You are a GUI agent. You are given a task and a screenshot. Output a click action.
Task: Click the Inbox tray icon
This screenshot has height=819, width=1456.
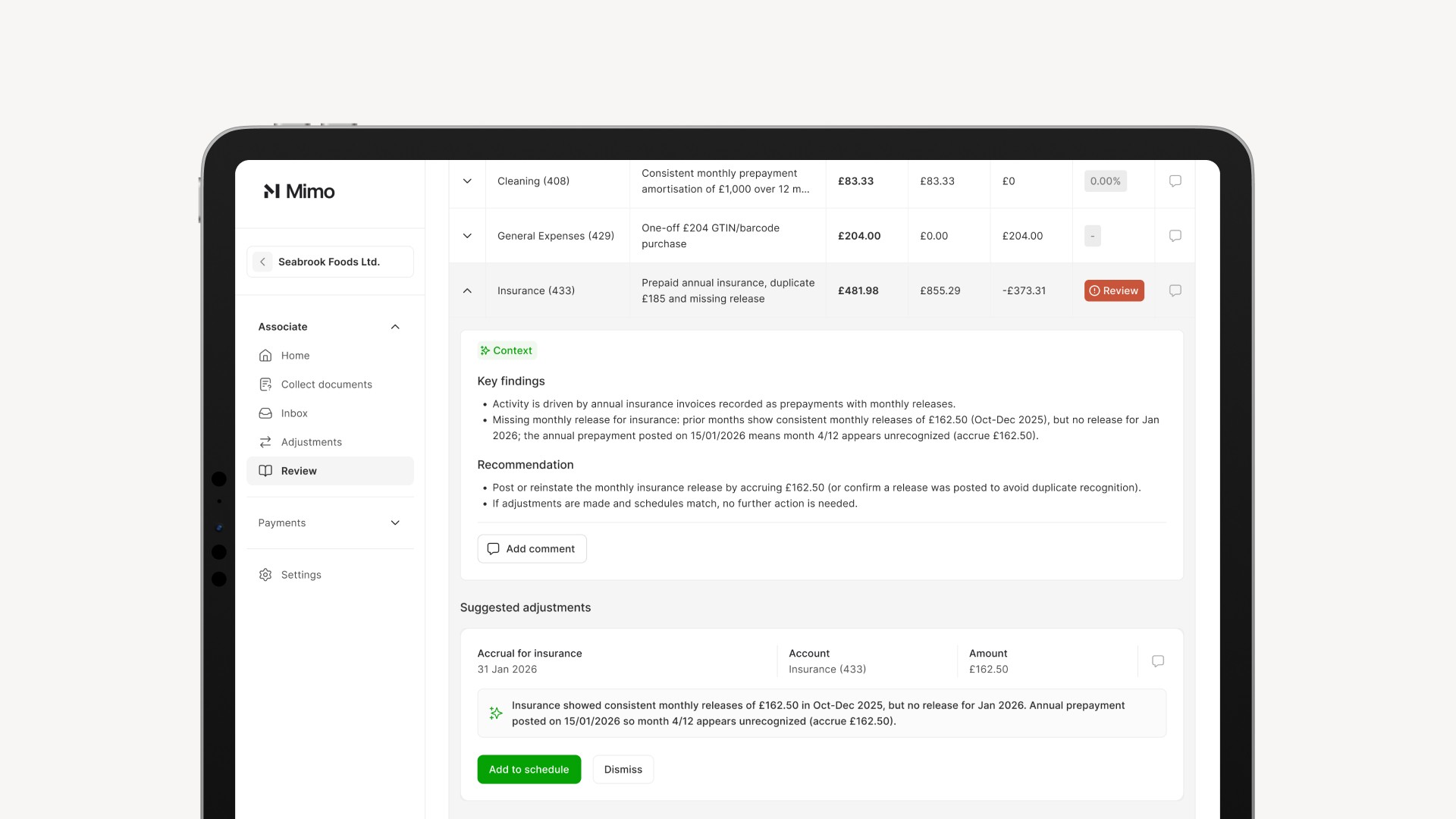(x=265, y=413)
